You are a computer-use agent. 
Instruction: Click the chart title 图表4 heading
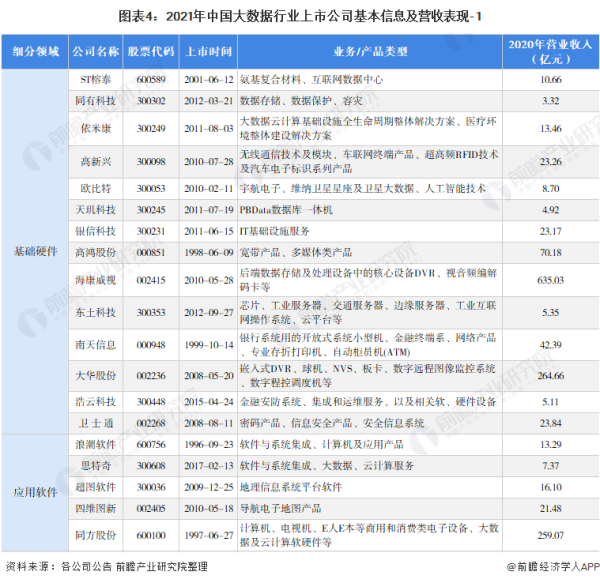(x=300, y=16)
